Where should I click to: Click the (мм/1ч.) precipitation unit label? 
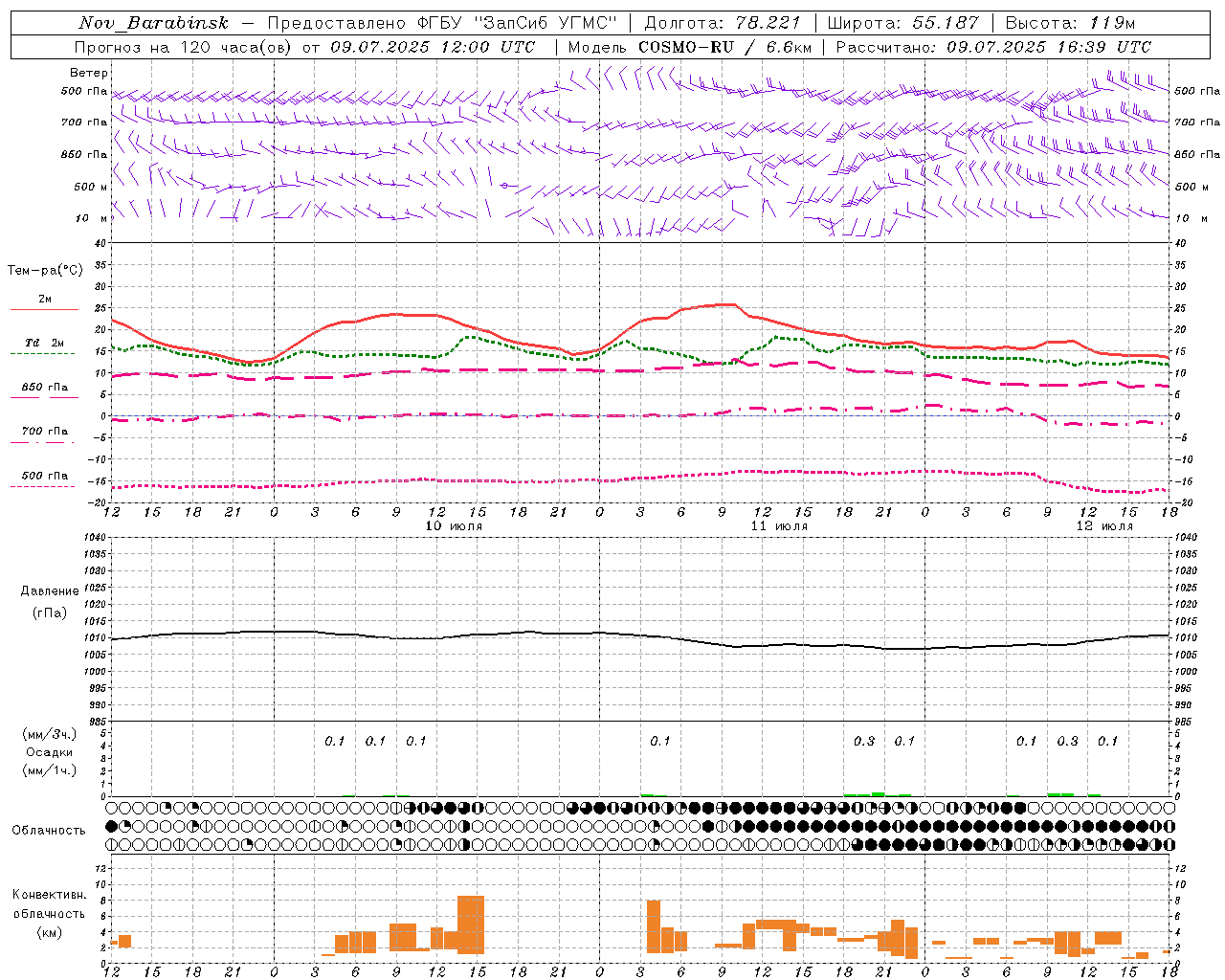(49, 770)
